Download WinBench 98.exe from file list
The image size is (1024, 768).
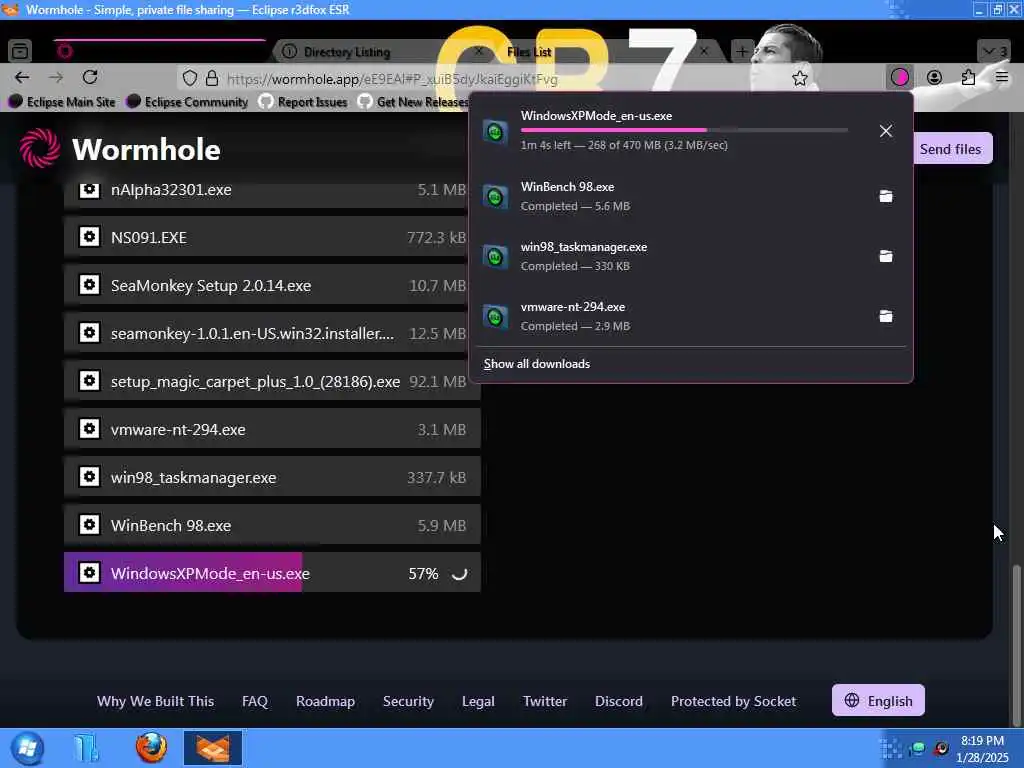[272, 525]
